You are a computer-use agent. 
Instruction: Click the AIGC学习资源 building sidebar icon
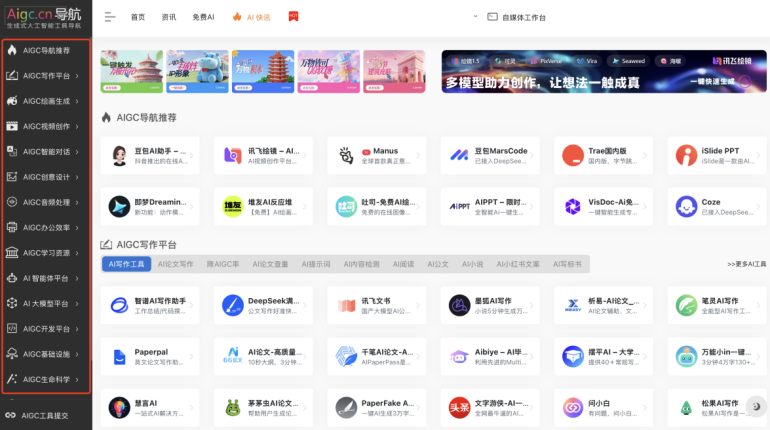[x=12, y=252]
